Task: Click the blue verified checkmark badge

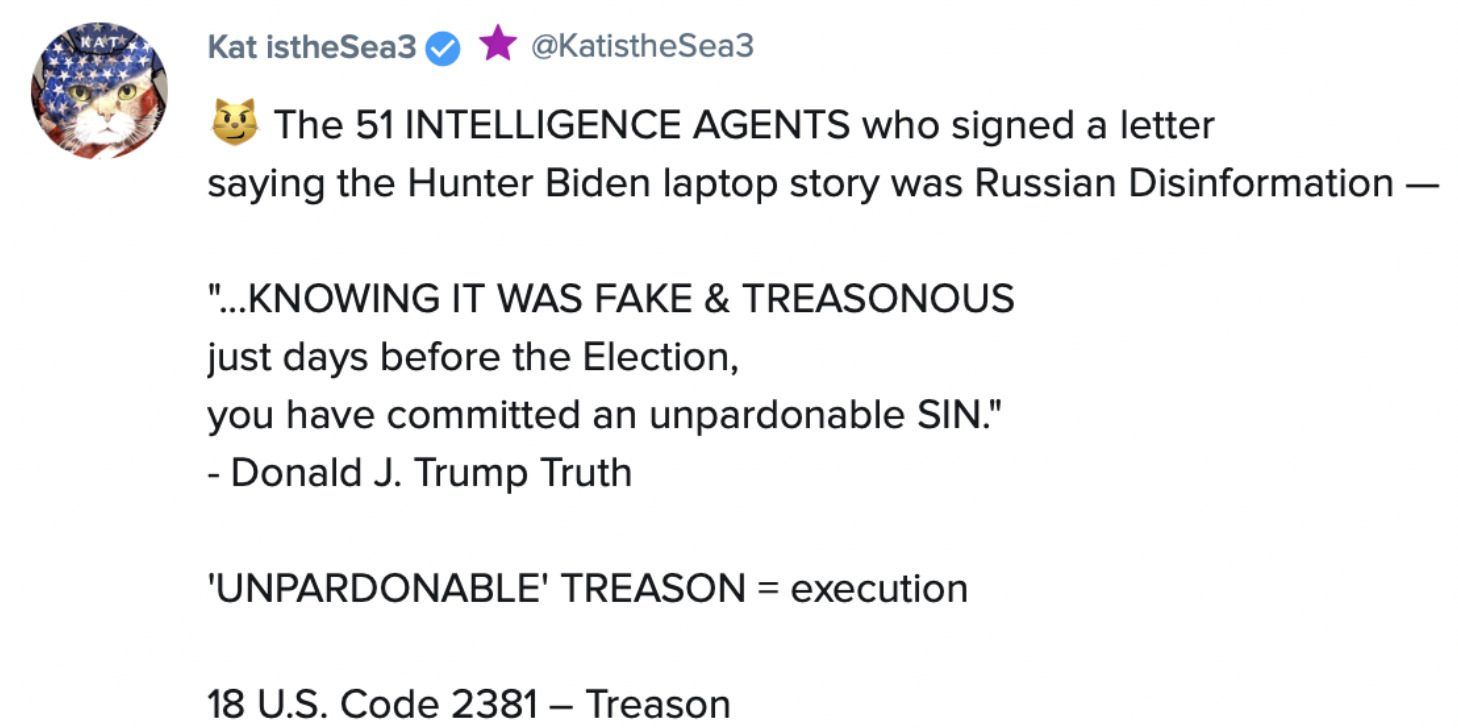Action: (444, 48)
